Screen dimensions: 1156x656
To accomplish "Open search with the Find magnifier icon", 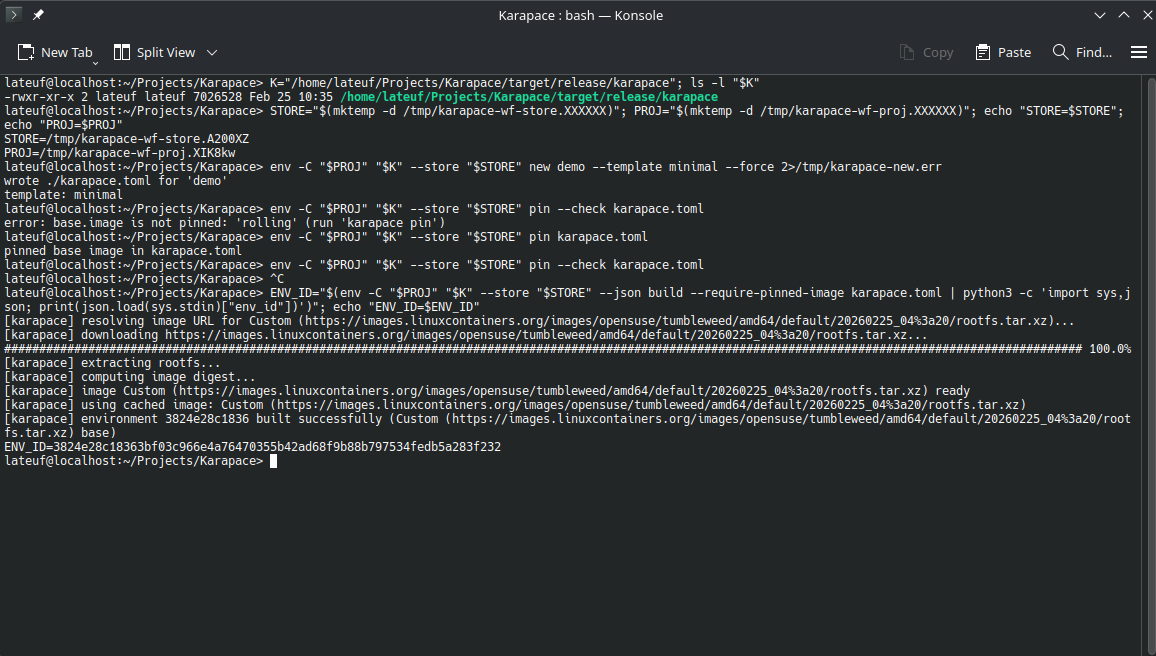I will 1082,52.
